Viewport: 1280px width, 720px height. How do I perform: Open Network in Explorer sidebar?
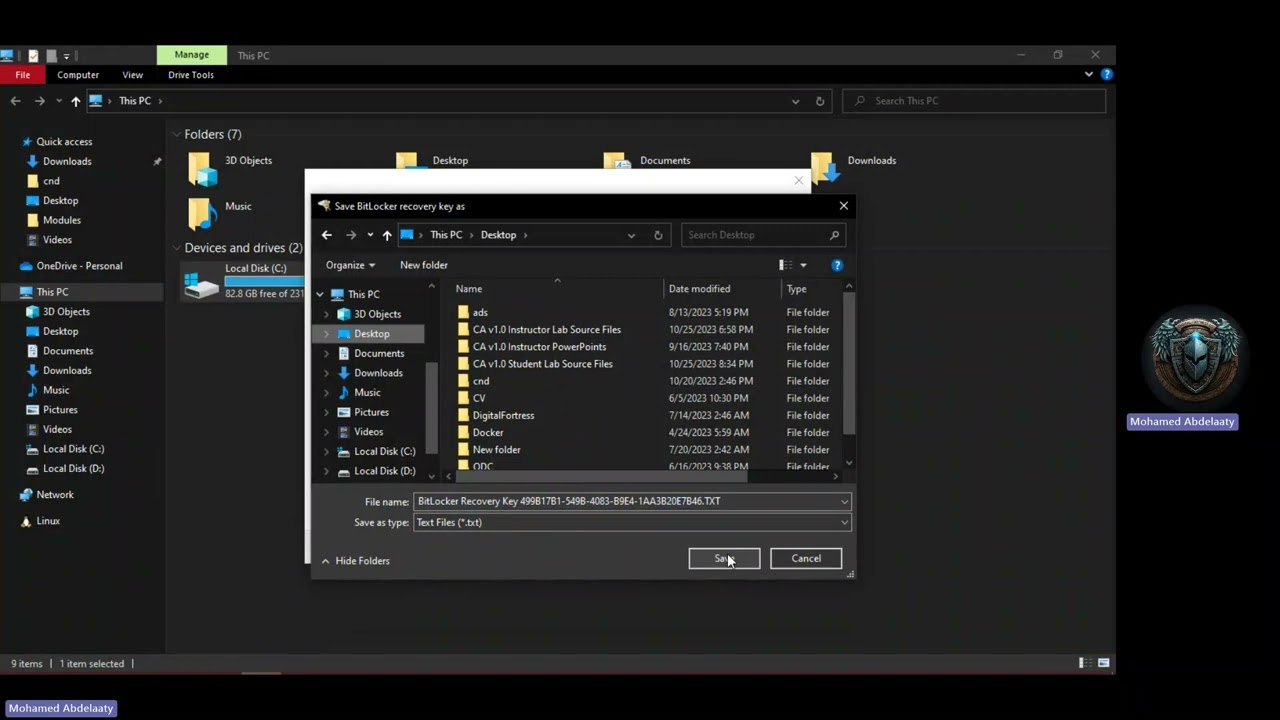tap(55, 495)
